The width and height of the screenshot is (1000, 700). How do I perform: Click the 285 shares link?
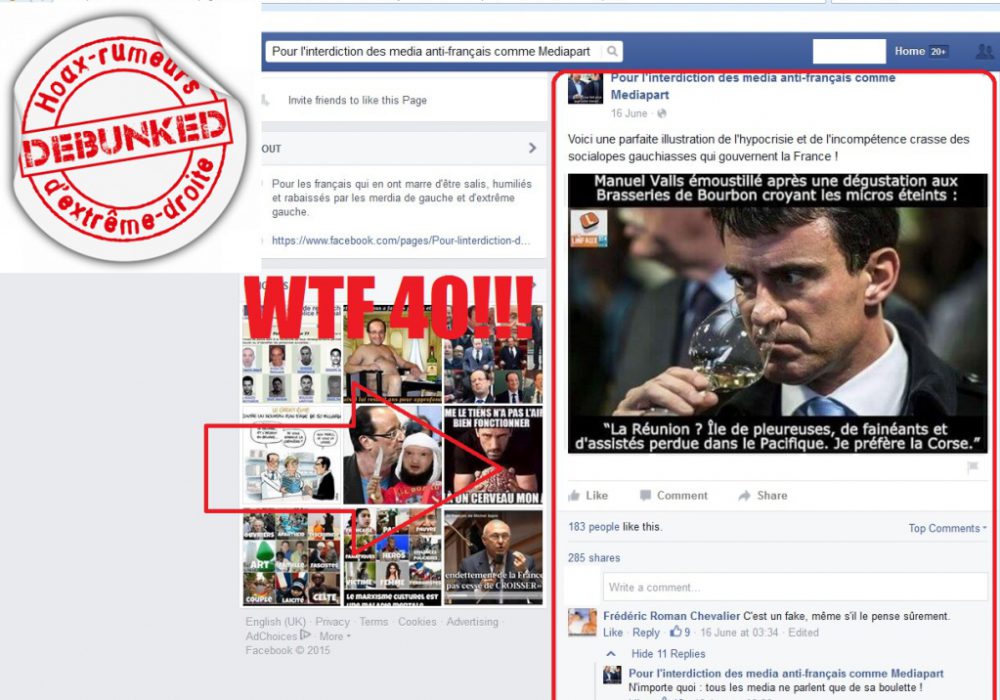pos(594,558)
